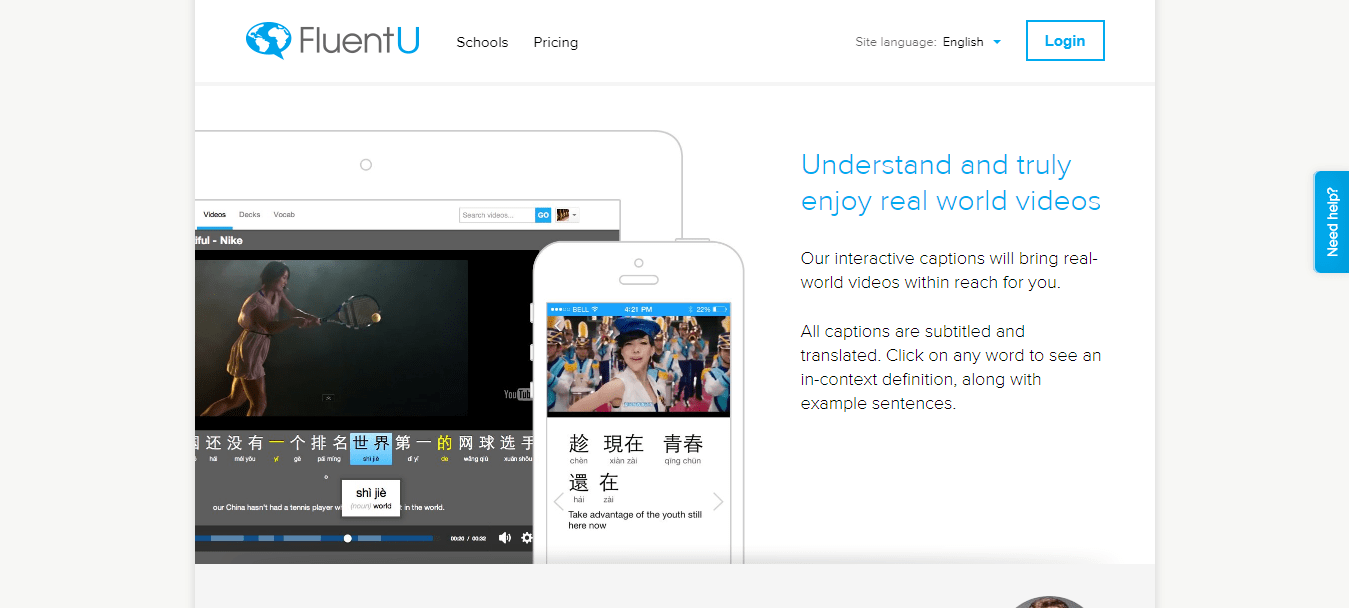
Task: Click the left arrow in phone captions
Action: pyautogui.click(x=558, y=502)
